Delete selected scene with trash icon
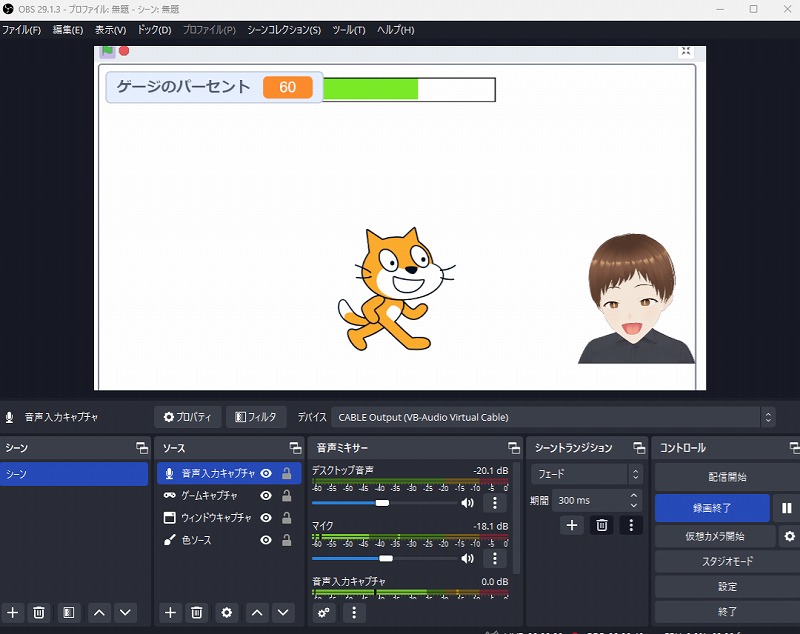800x634 pixels. [39, 612]
